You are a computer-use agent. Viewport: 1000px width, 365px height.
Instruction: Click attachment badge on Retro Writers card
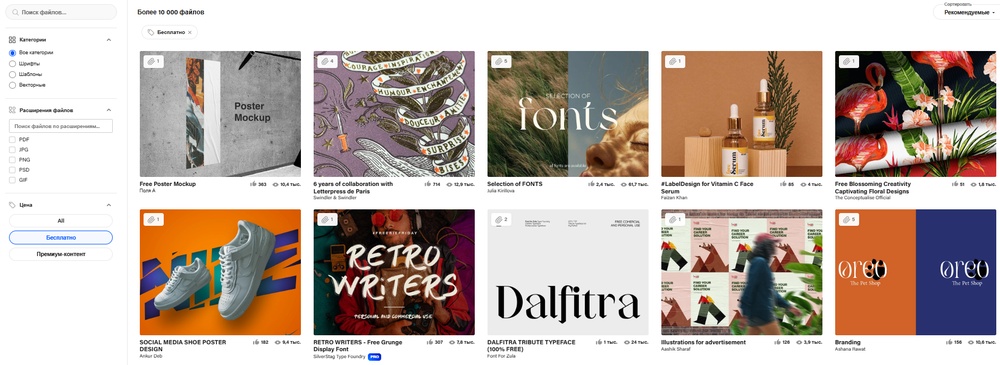[x=327, y=220]
